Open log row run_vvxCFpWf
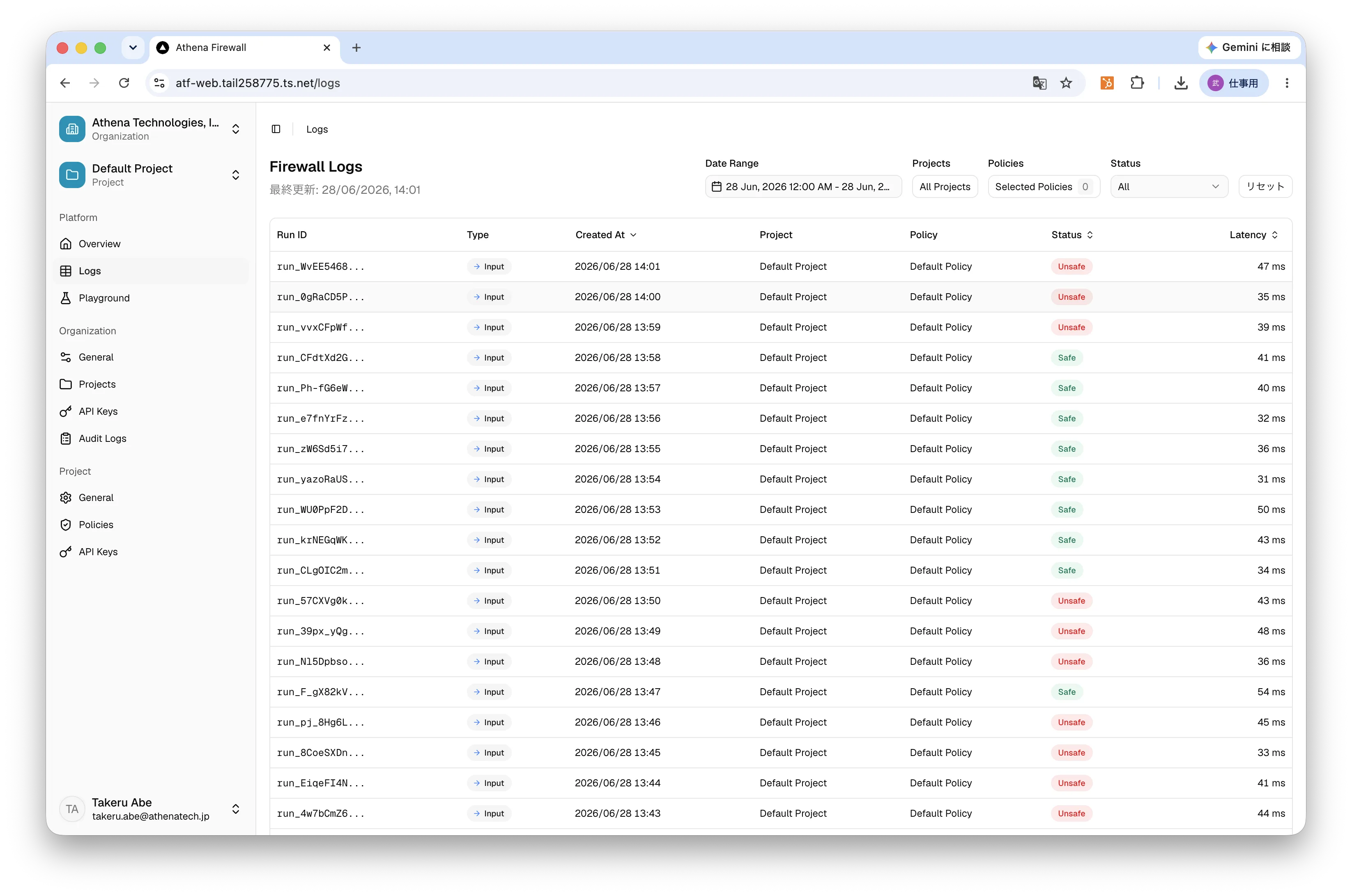Image resolution: width=1352 pixels, height=896 pixels. tap(781, 327)
